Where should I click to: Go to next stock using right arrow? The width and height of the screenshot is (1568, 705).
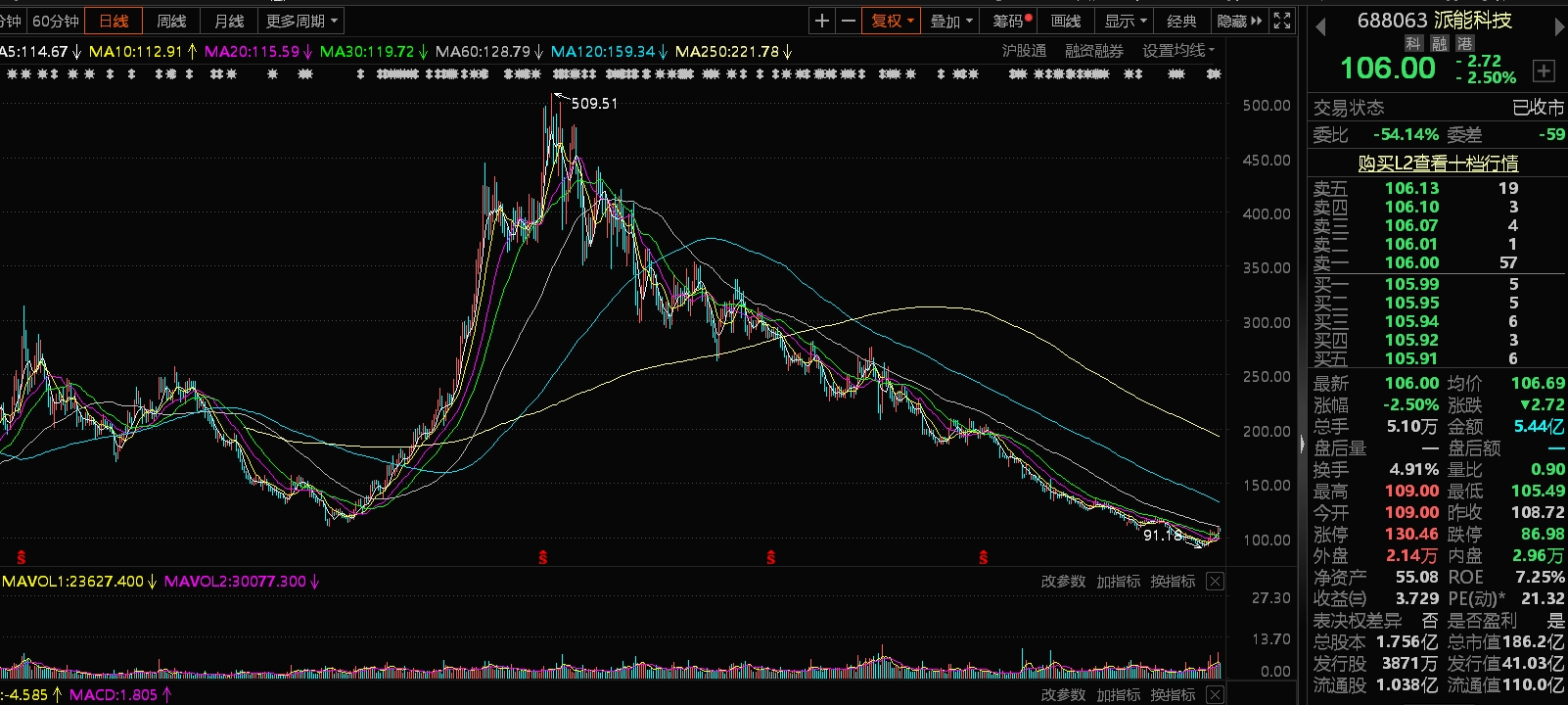1559,26
